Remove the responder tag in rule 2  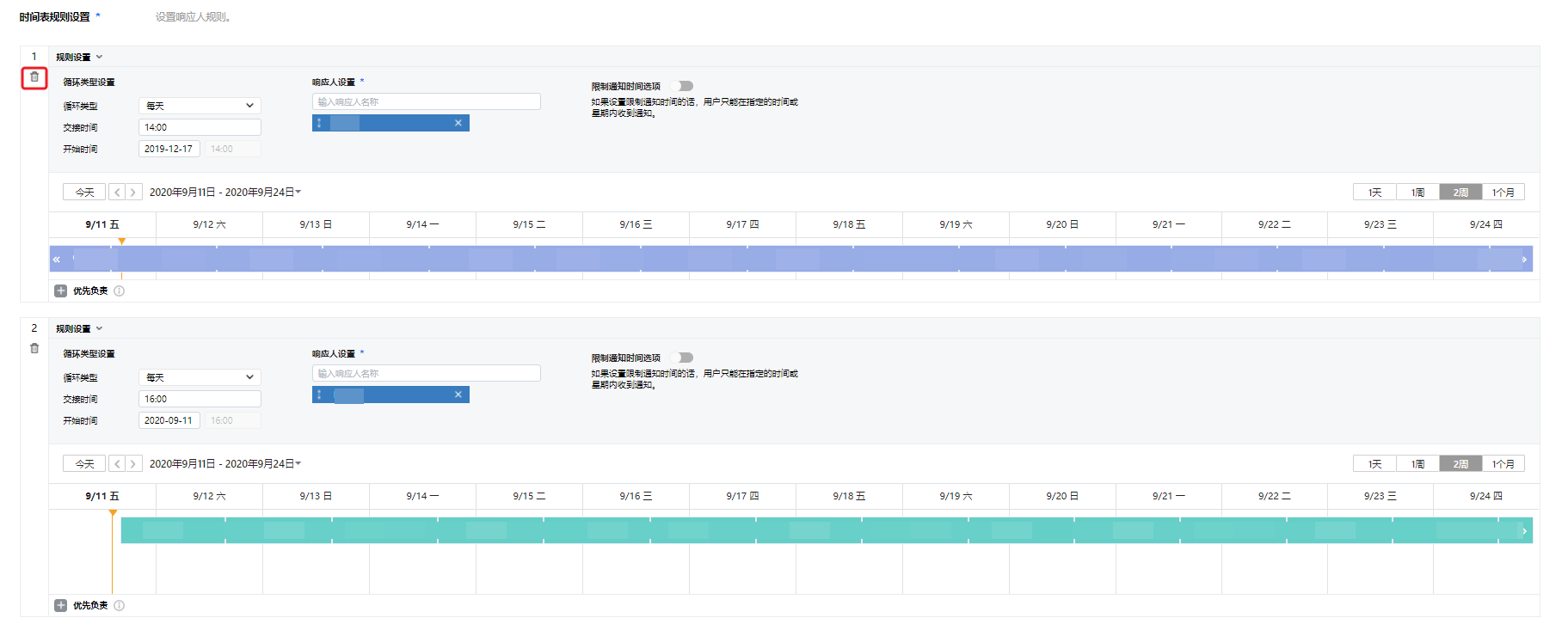pos(458,395)
